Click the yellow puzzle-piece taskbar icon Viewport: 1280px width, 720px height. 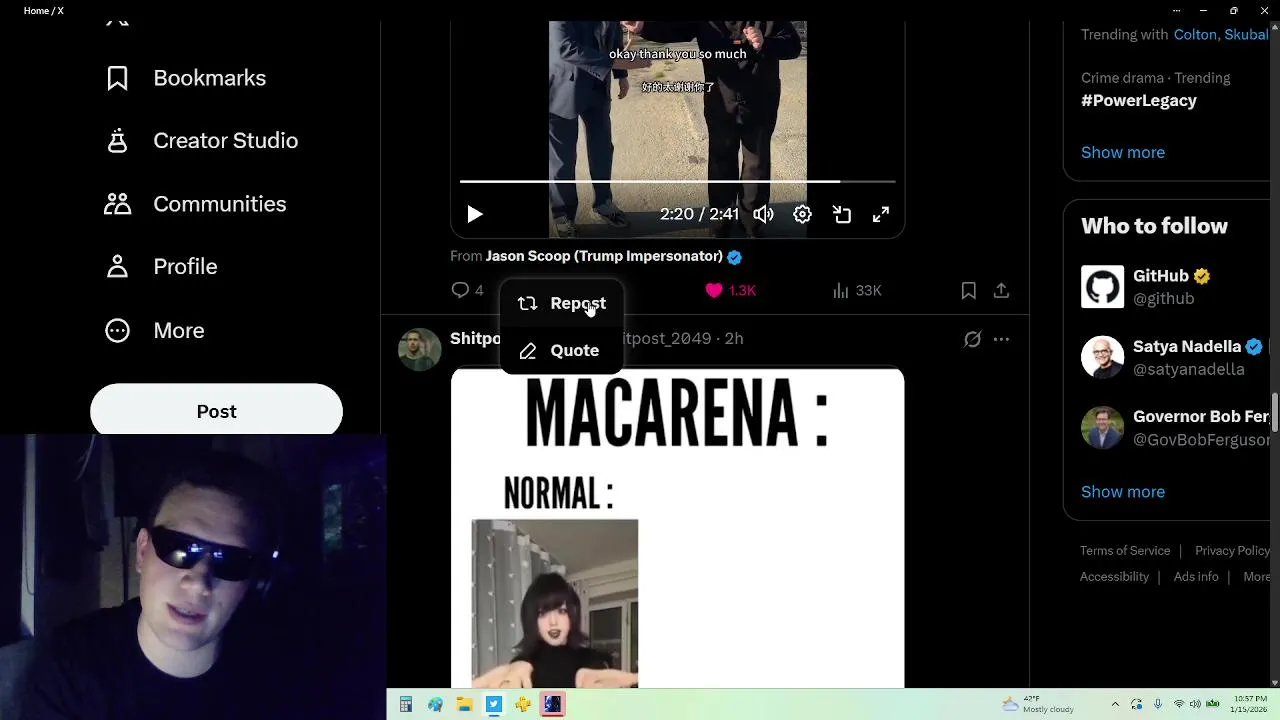523,705
